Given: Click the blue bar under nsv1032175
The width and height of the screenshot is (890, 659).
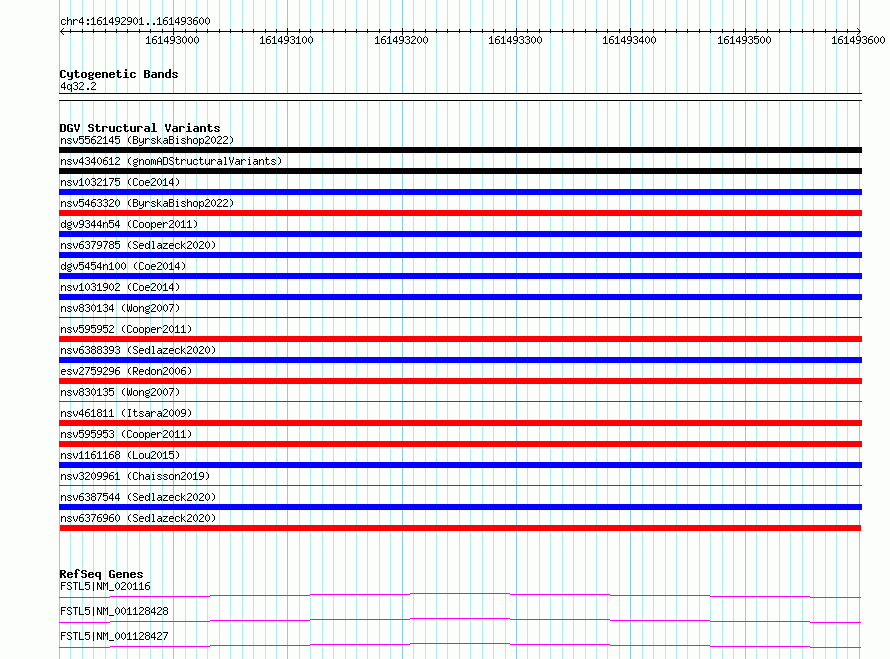Looking at the screenshot, I should pos(460,192).
